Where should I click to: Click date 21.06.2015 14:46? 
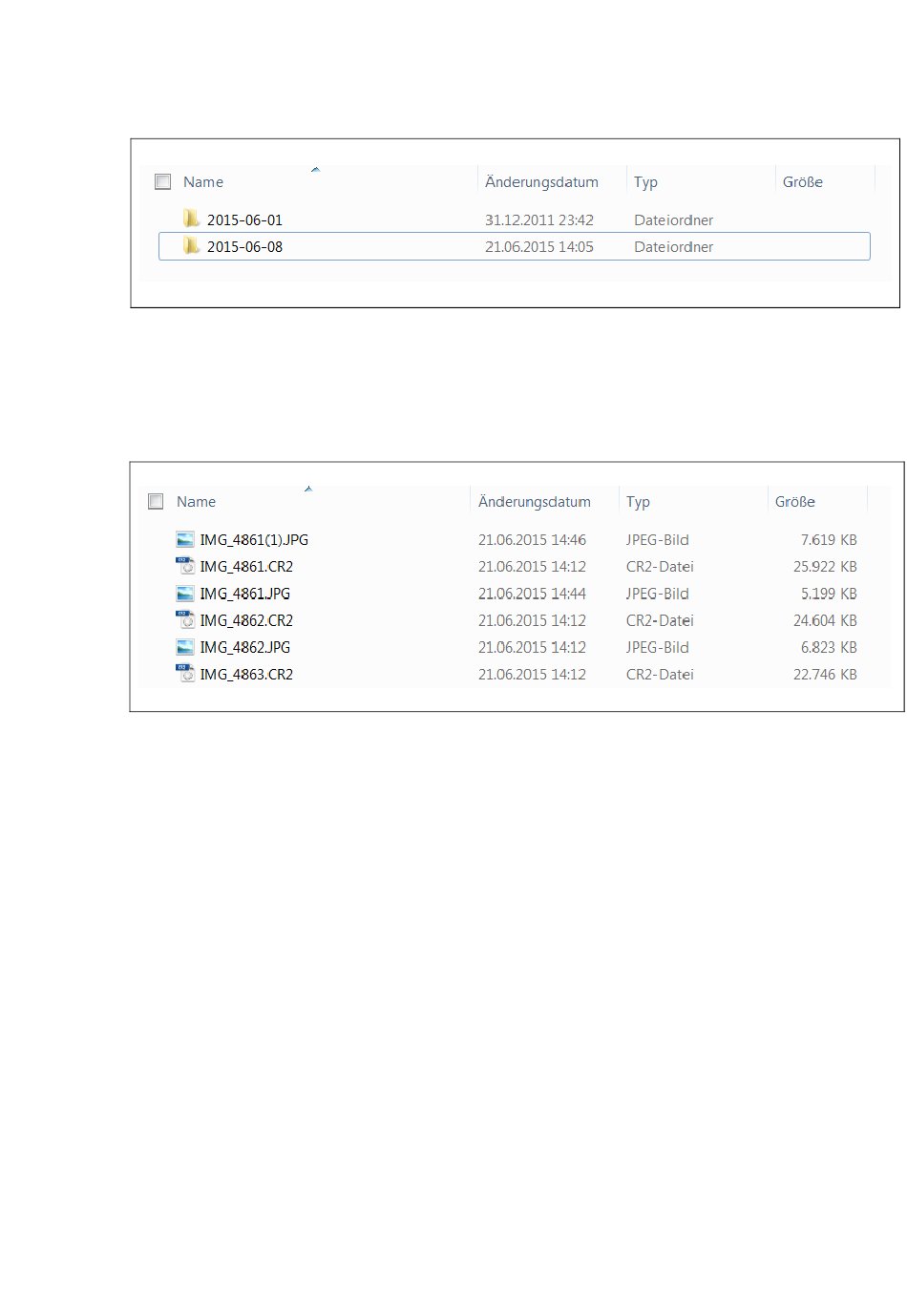pos(533,540)
